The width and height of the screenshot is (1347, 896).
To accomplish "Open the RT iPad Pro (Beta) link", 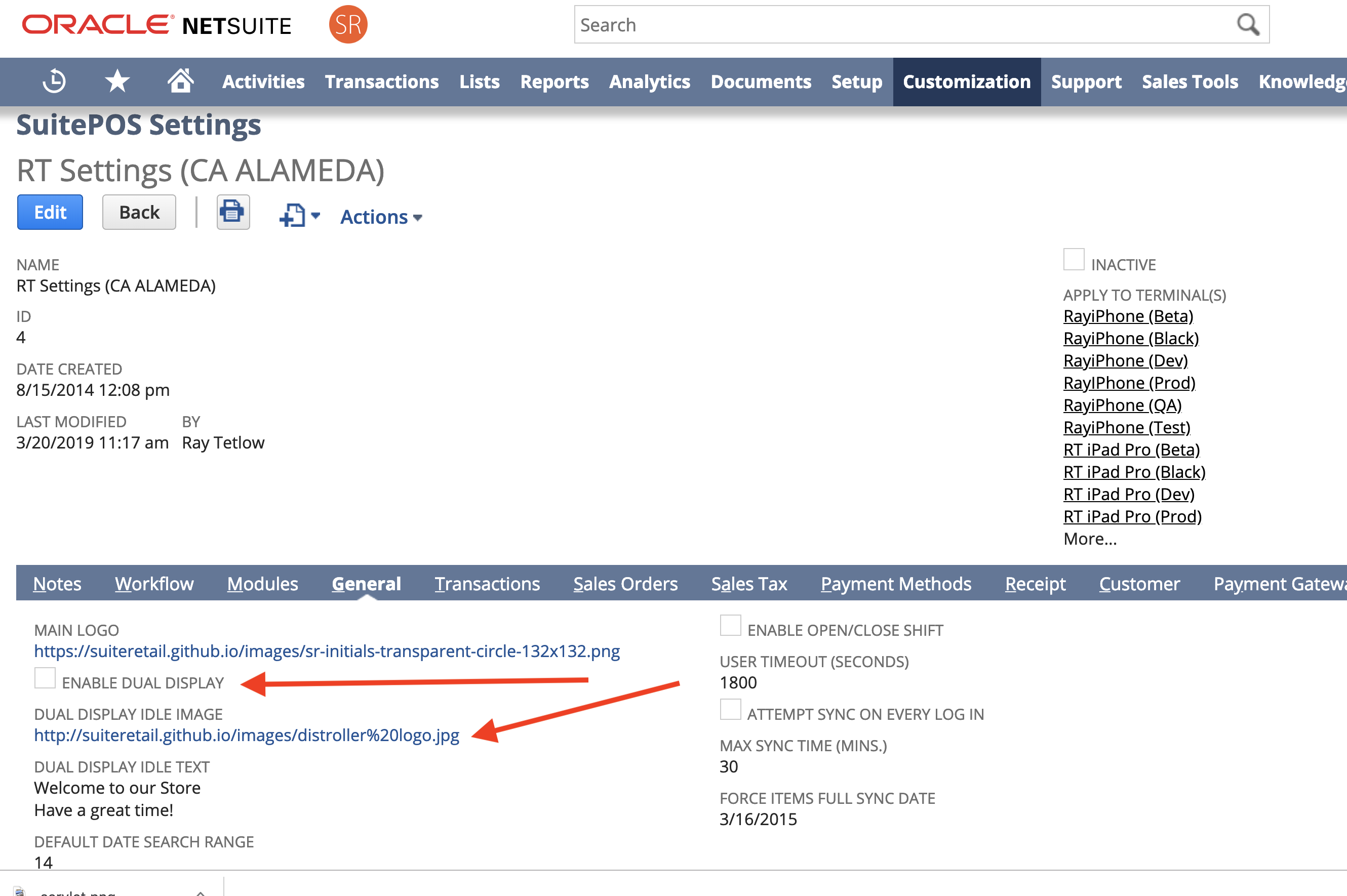I will click(x=1131, y=450).
